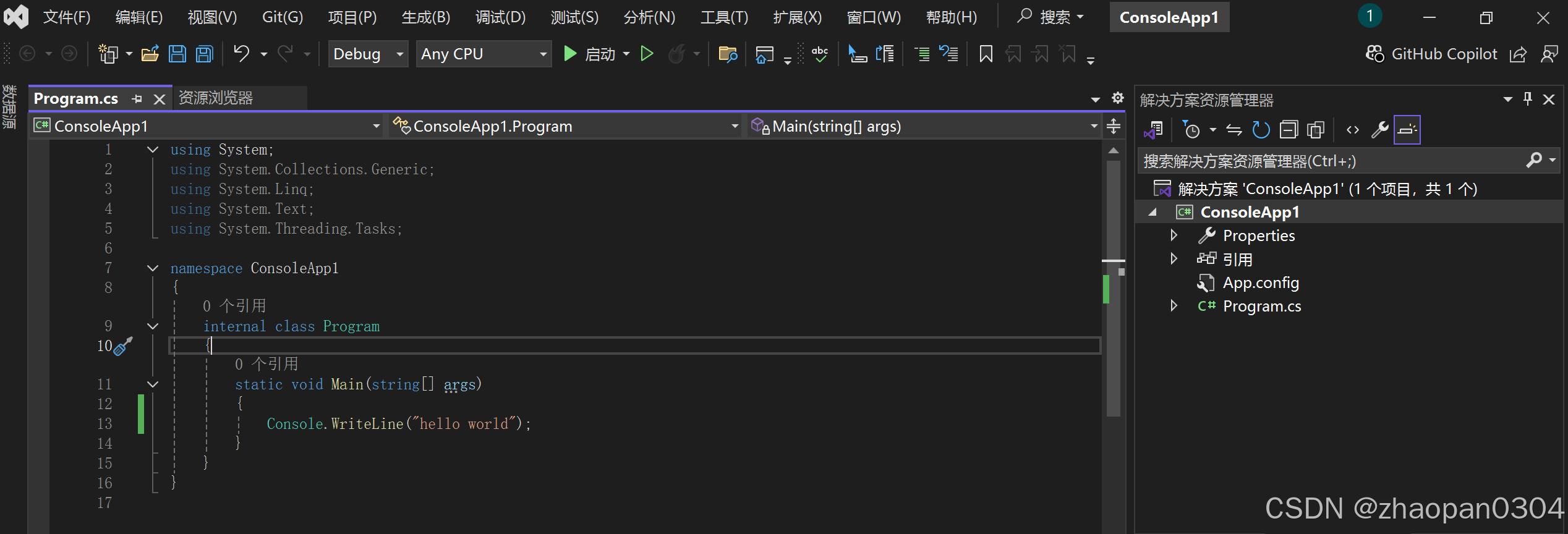
Task: Click the Redo arrow icon
Action: pos(285,54)
